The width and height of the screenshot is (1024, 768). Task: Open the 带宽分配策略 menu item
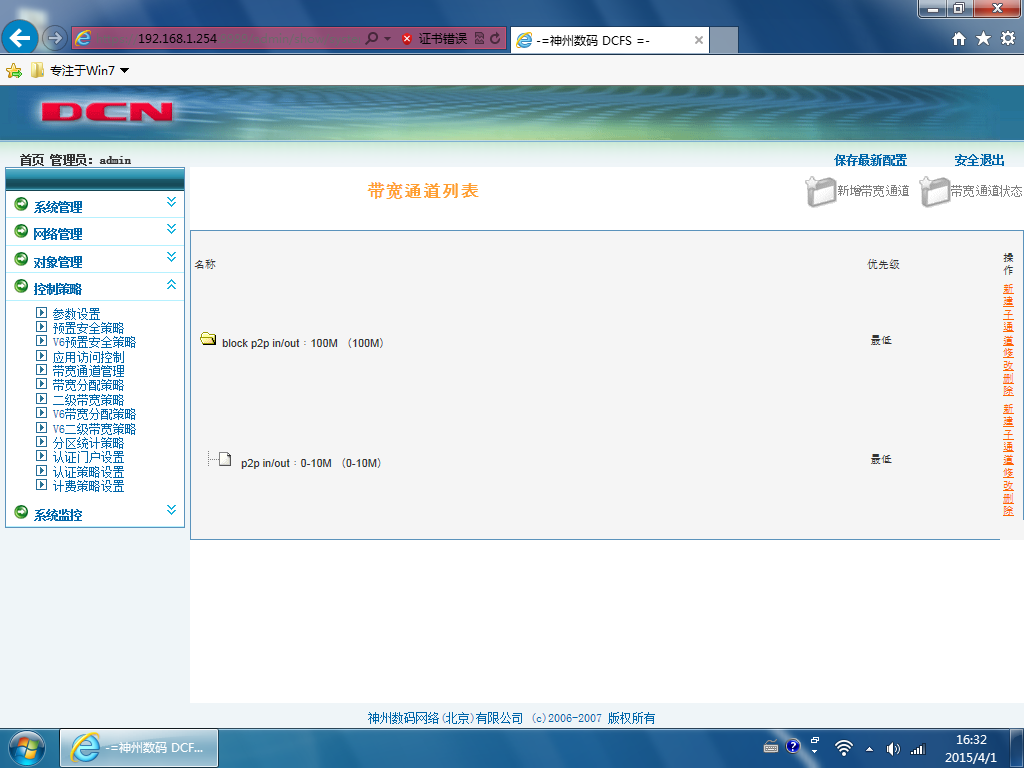pos(88,385)
